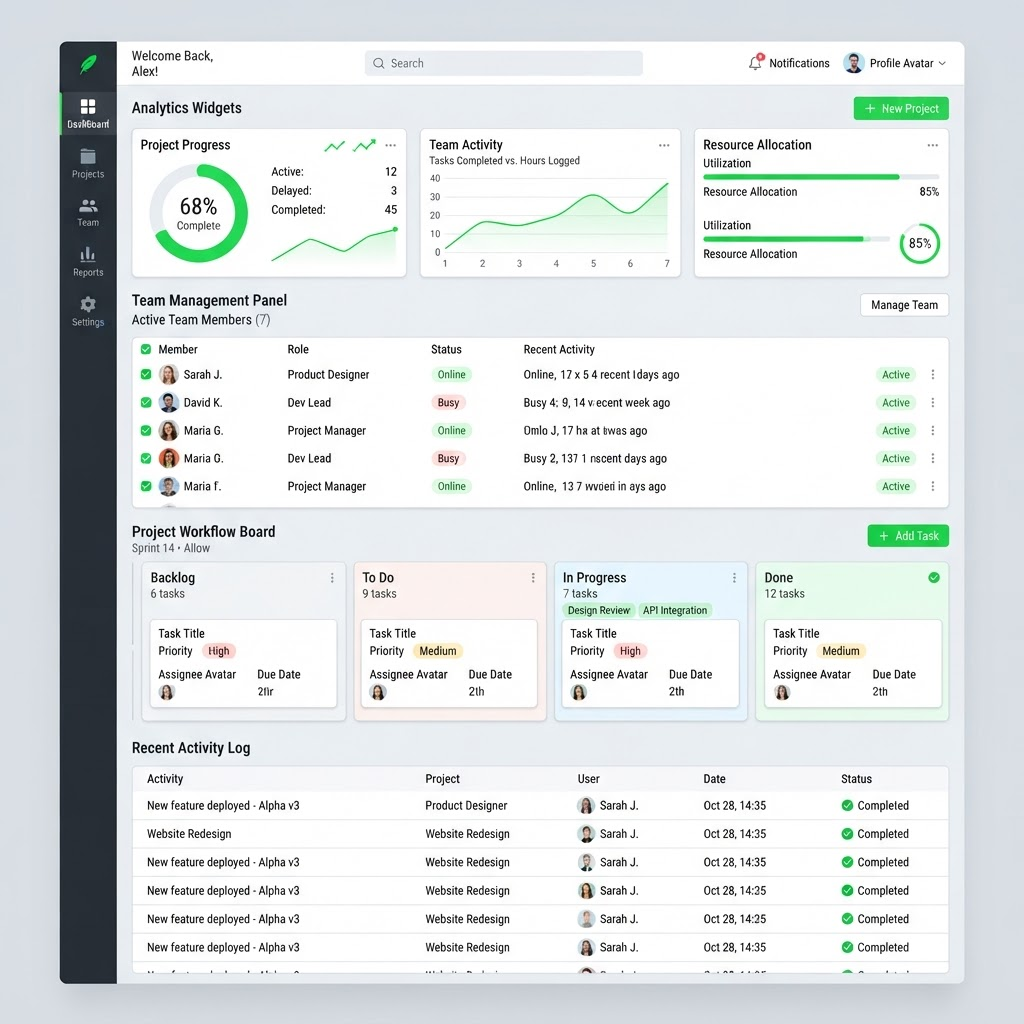Click the 68% Complete progress ring
The width and height of the screenshot is (1024, 1024).
(x=199, y=213)
